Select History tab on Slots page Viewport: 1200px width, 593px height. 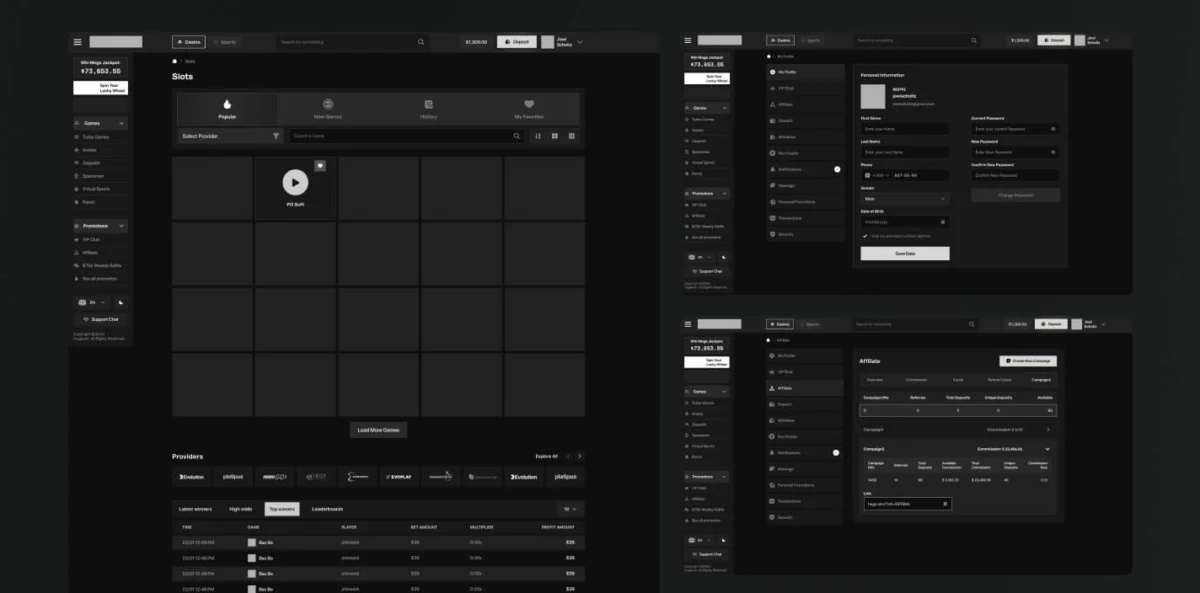(428, 109)
